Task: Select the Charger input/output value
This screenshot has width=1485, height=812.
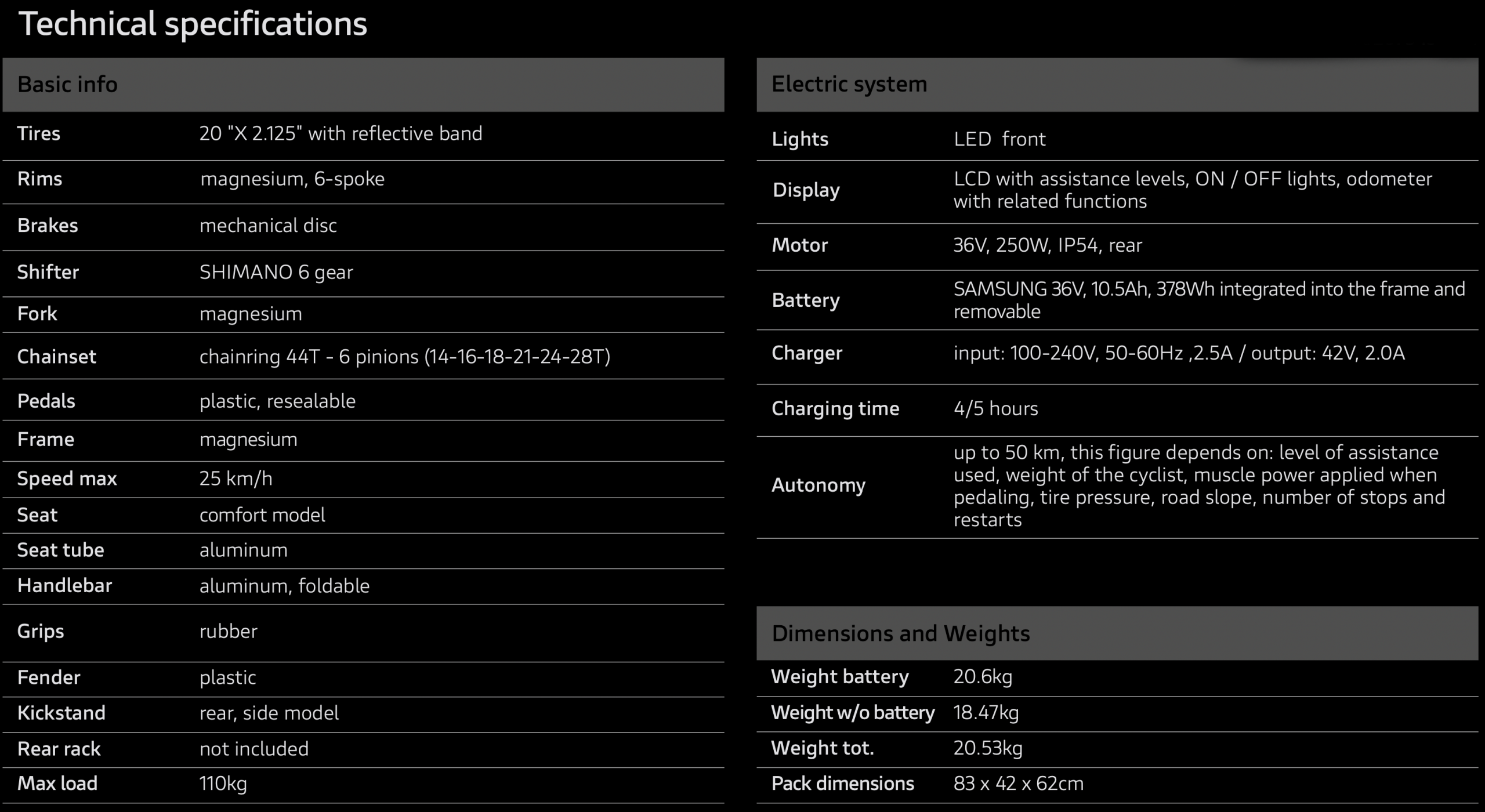Action: click(1178, 353)
